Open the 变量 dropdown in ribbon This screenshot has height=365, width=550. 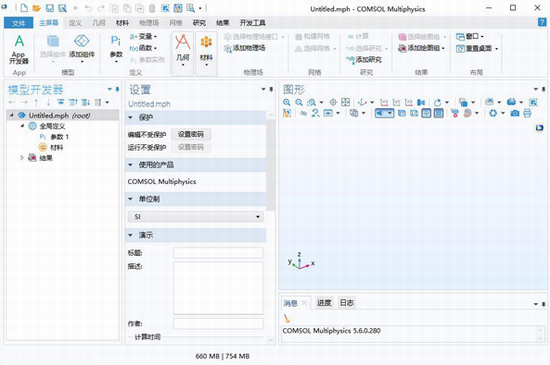click(143, 36)
